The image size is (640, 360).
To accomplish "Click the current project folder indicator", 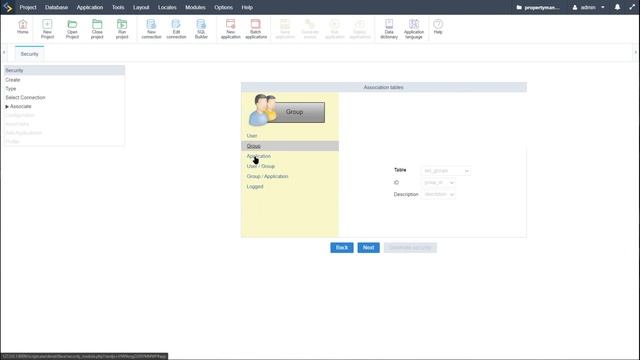I will 538,7.
